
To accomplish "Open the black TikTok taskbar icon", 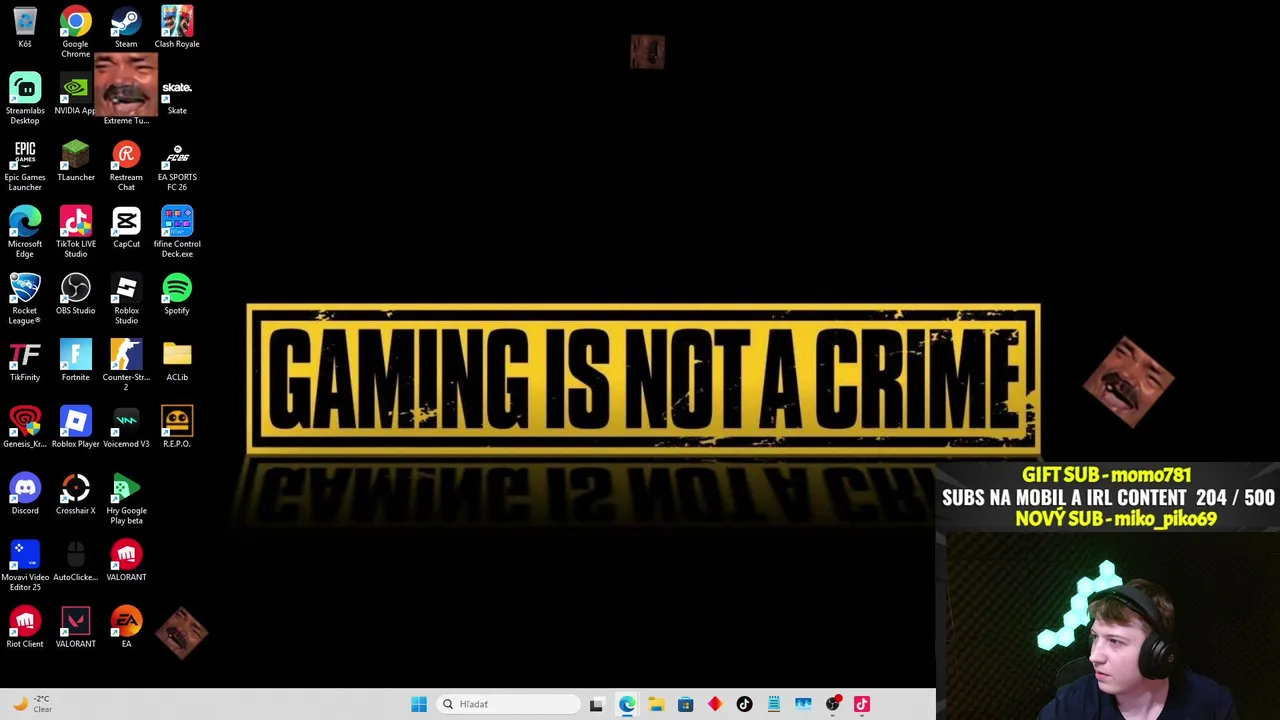I will [744, 704].
